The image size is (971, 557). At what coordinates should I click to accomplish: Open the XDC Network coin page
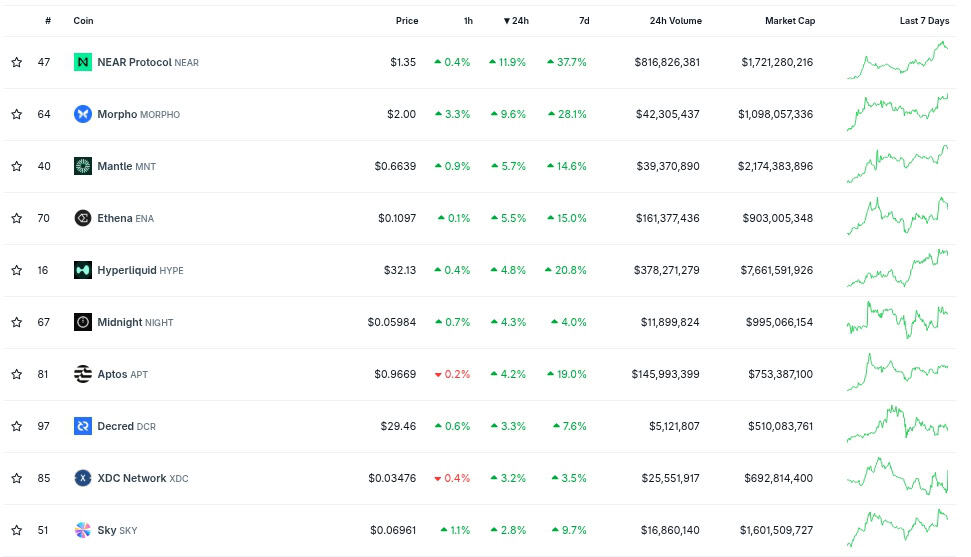point(131,478)
